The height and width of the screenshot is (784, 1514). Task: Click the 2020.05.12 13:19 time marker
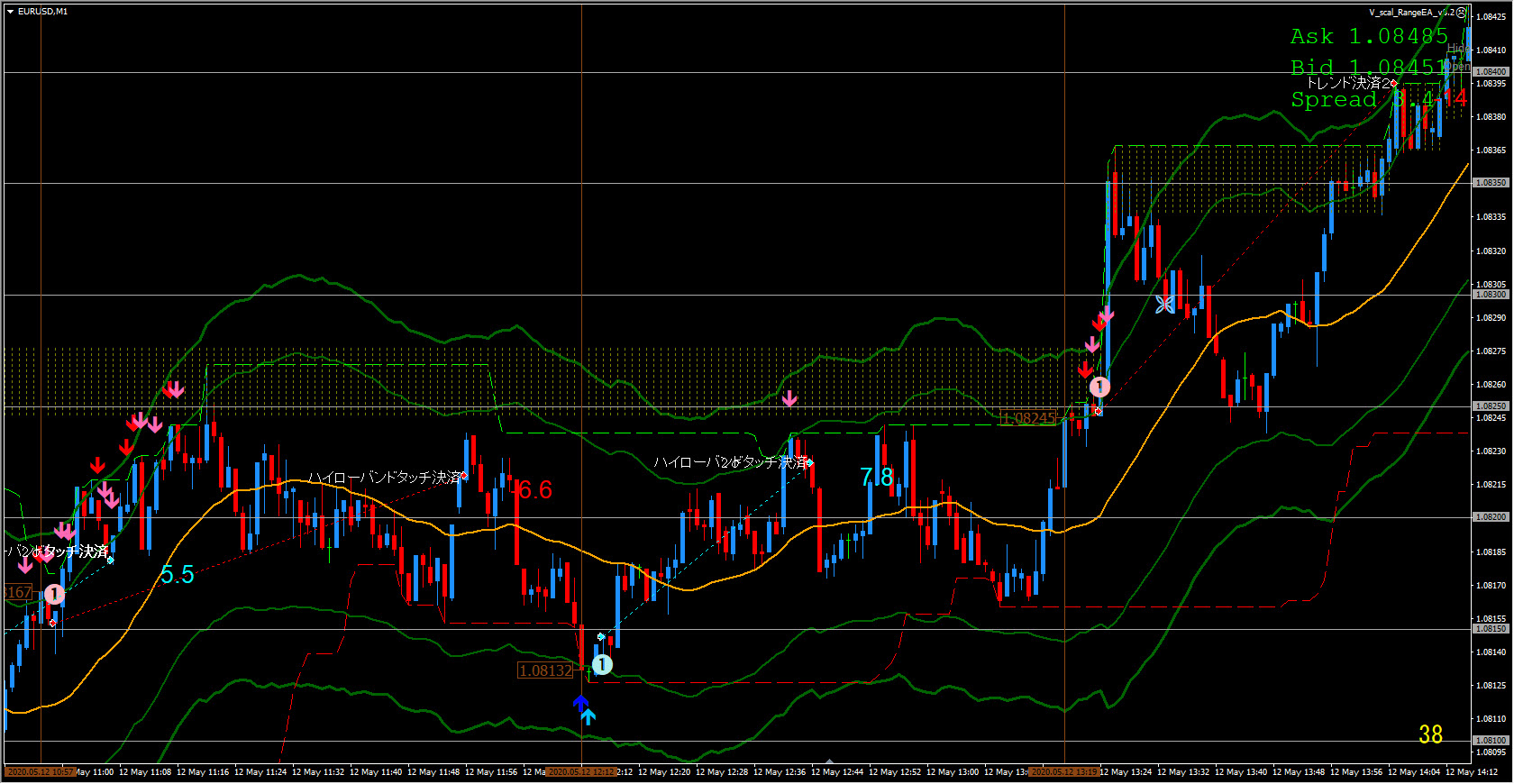[x=1064, y=772]
